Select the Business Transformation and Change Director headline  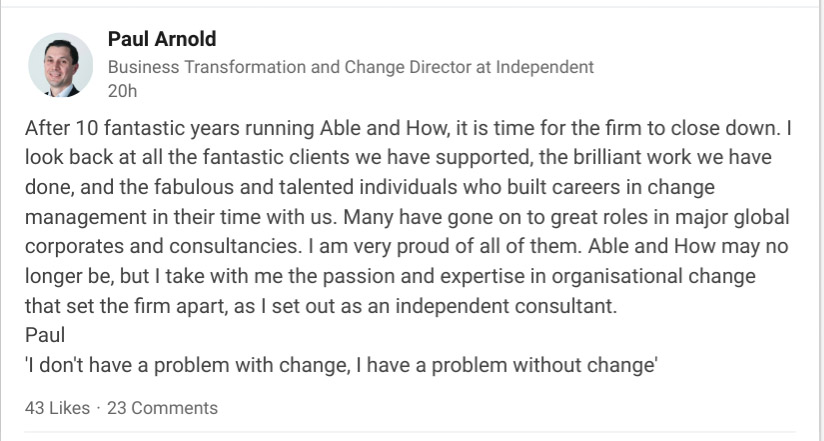pos(350,68)
